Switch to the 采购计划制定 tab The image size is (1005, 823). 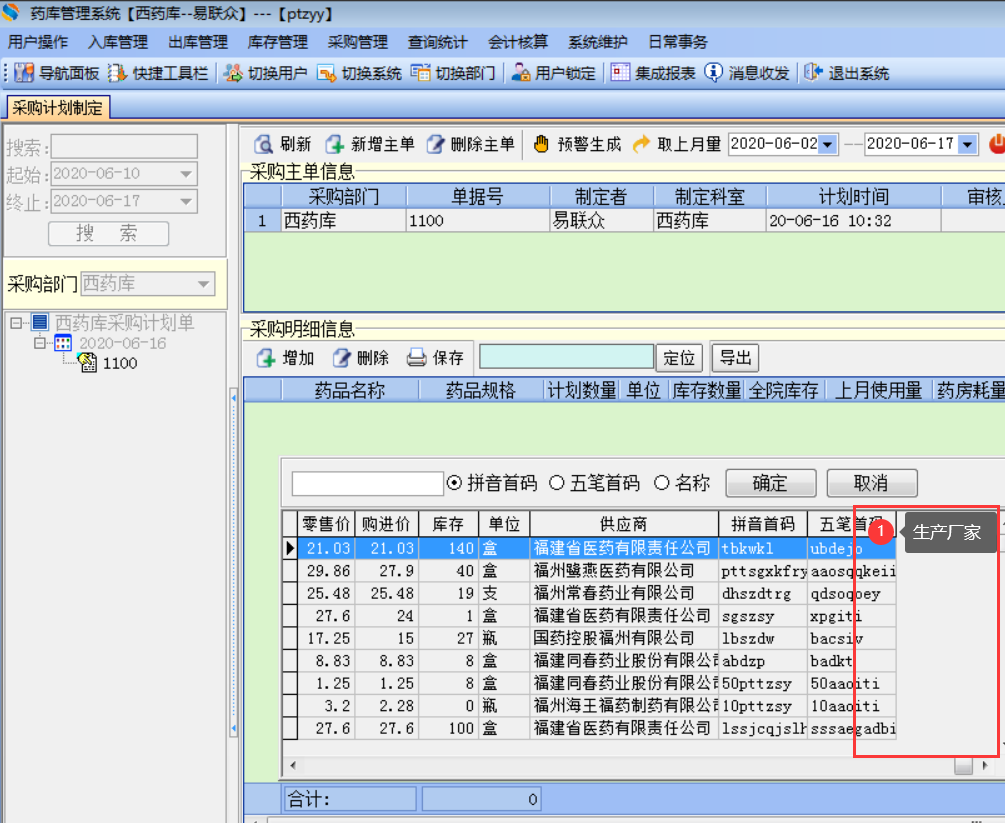click(58, 108)
